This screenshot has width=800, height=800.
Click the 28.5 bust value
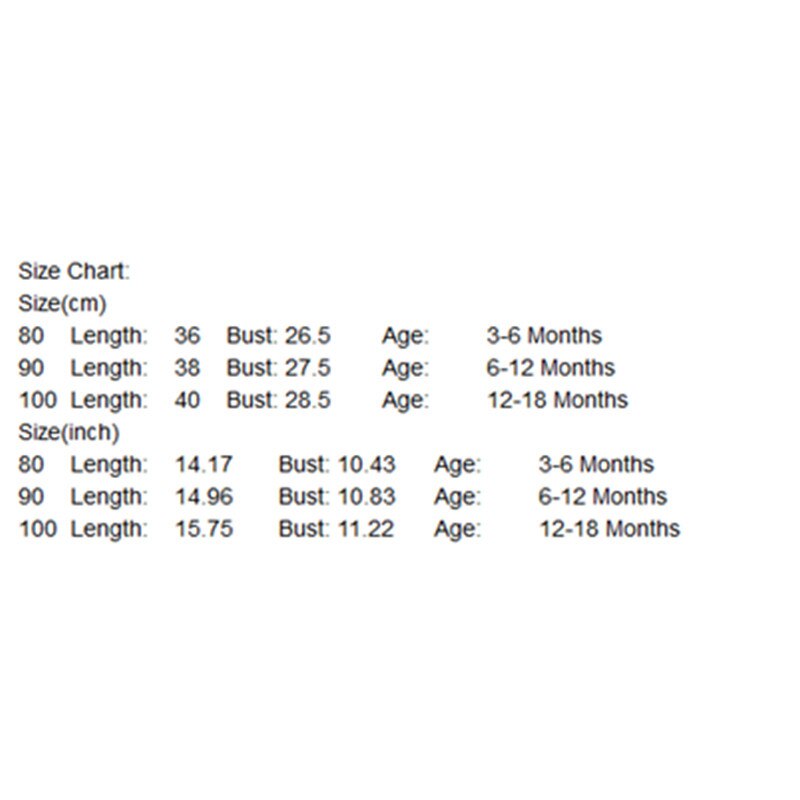pos(308,400)
